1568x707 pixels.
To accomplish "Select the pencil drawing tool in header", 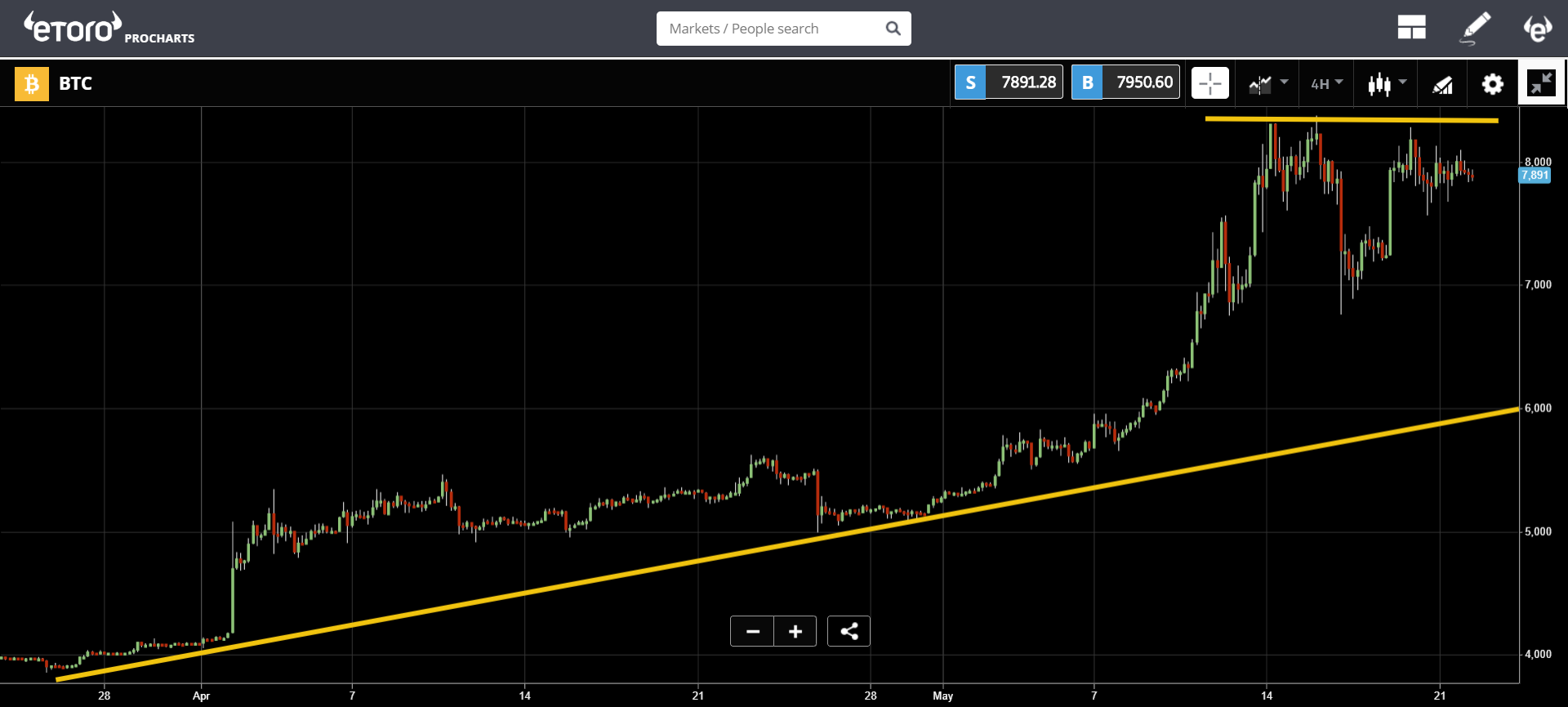I will click(x=1475, y=29).
